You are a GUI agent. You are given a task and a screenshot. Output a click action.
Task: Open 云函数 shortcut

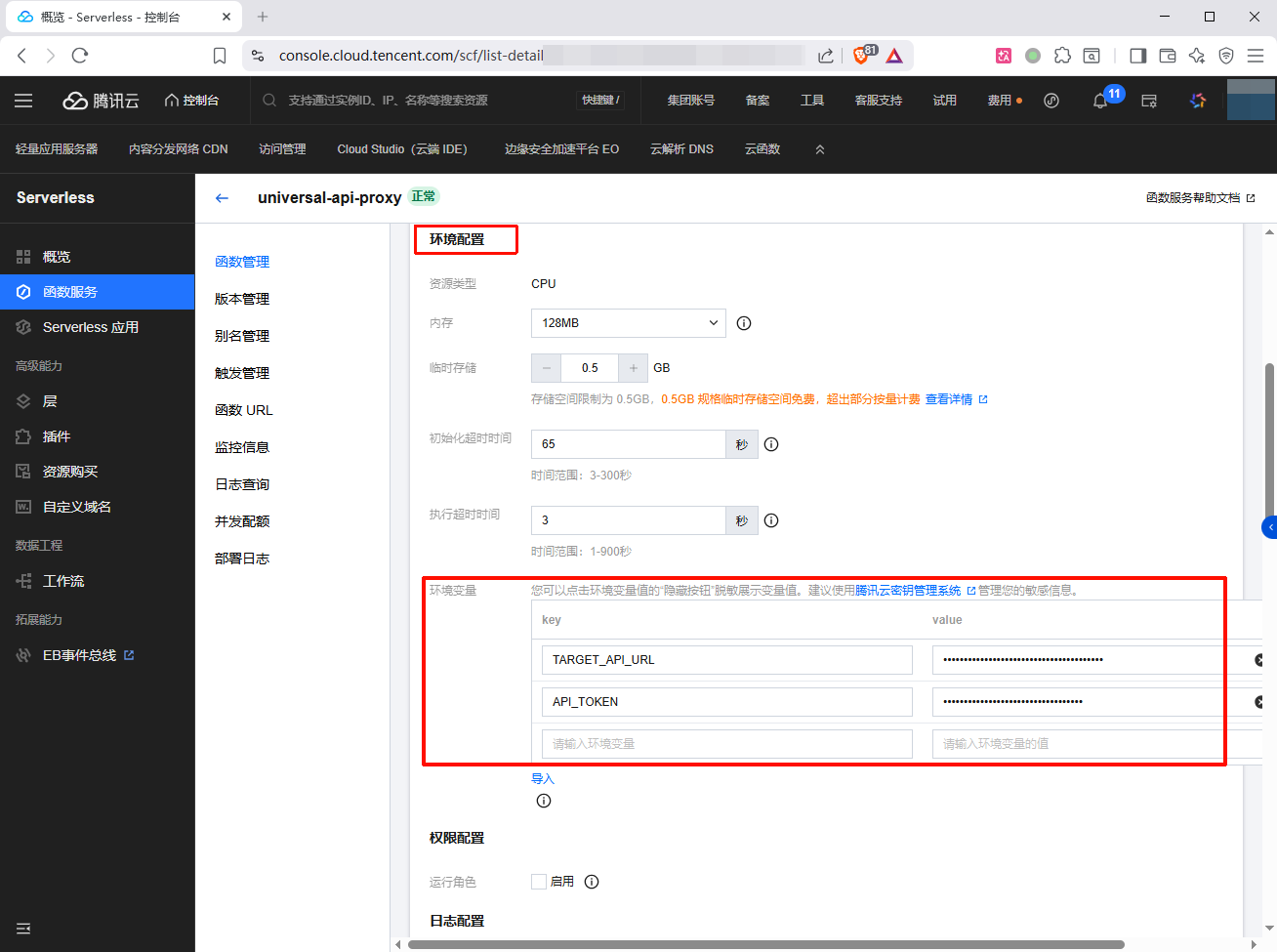click(x=762, y=149)
